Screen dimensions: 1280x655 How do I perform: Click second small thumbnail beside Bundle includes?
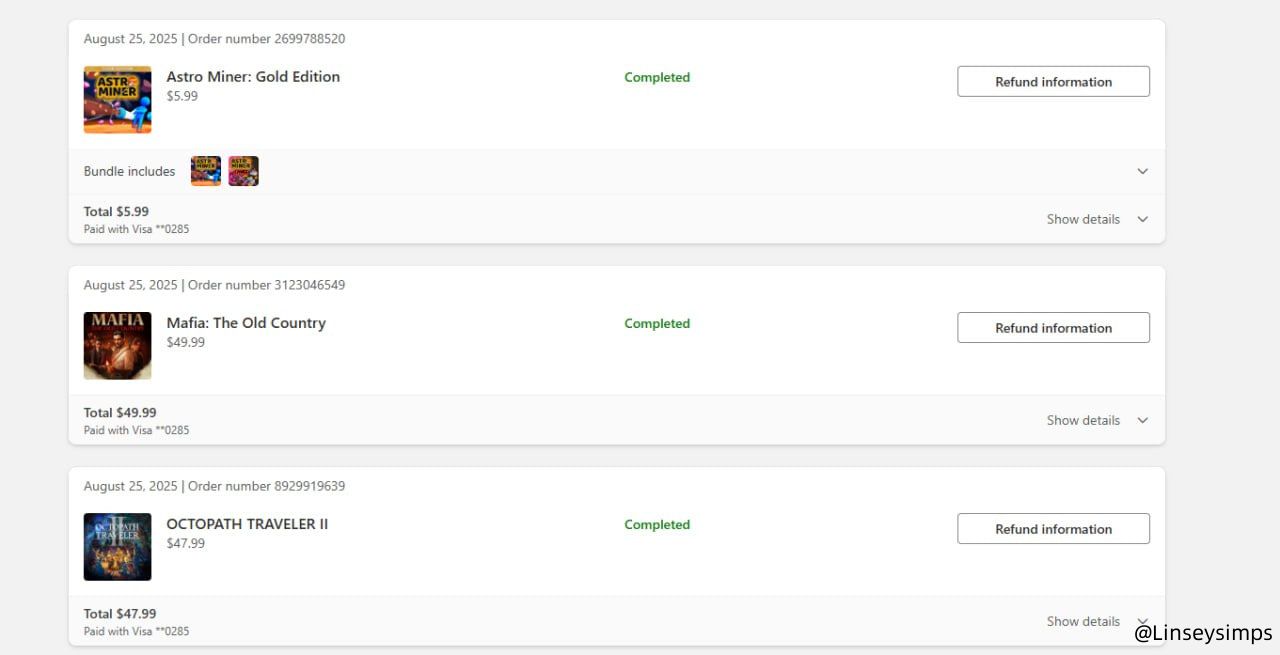pos(243,171)
